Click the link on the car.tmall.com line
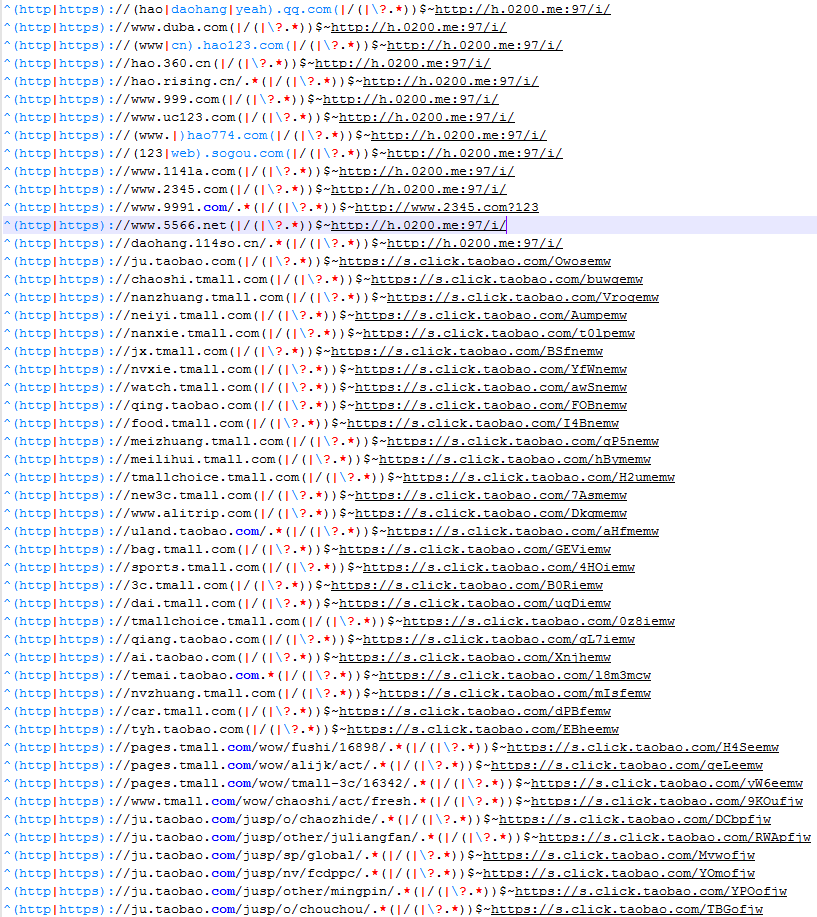The height and width of the screenshot is (917, 817). click(x=474, y=712)
